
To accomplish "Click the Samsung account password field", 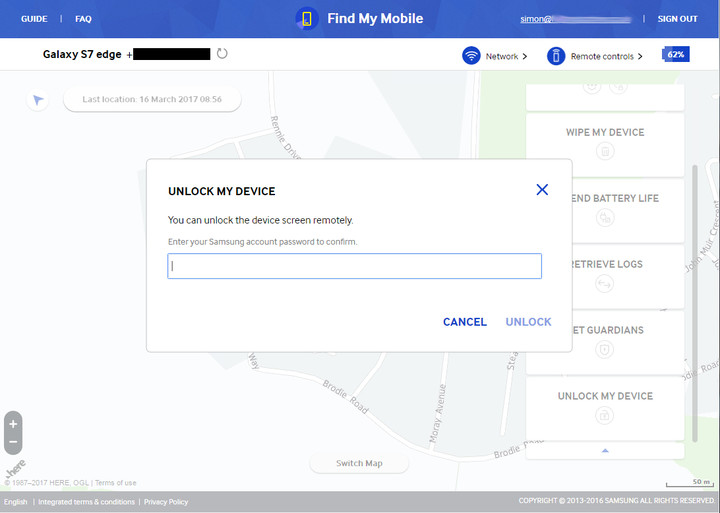I will pos(354,266).
